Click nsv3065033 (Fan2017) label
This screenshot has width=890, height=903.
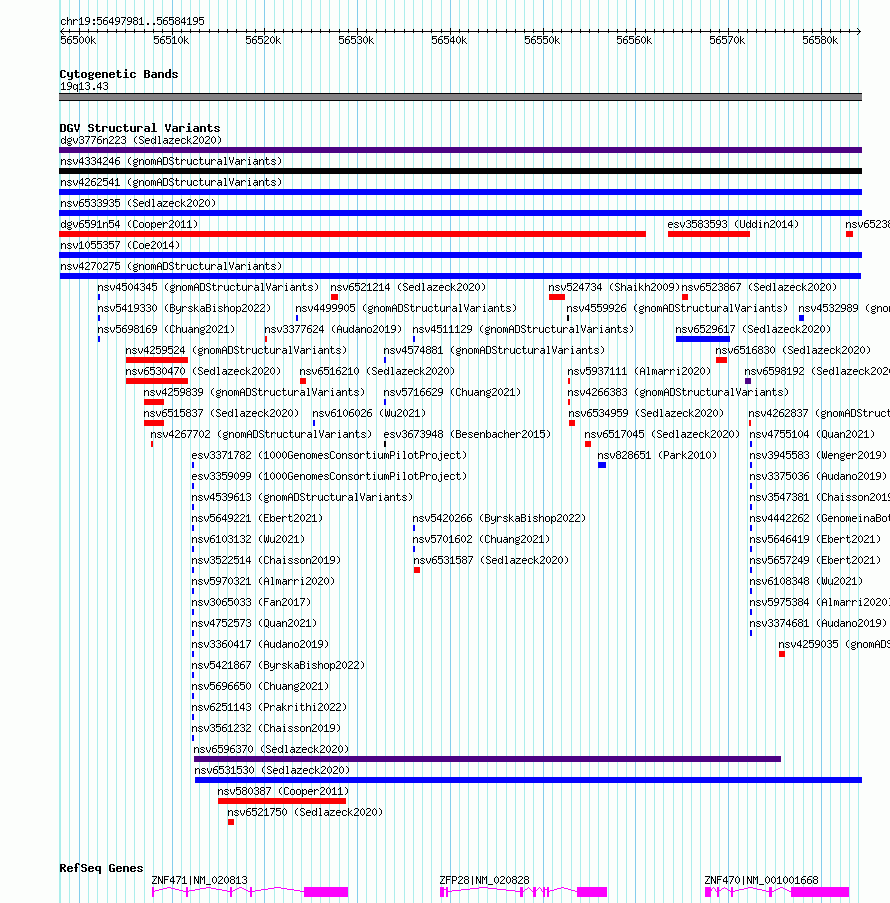pyautogui.click(x=251, y=603)
